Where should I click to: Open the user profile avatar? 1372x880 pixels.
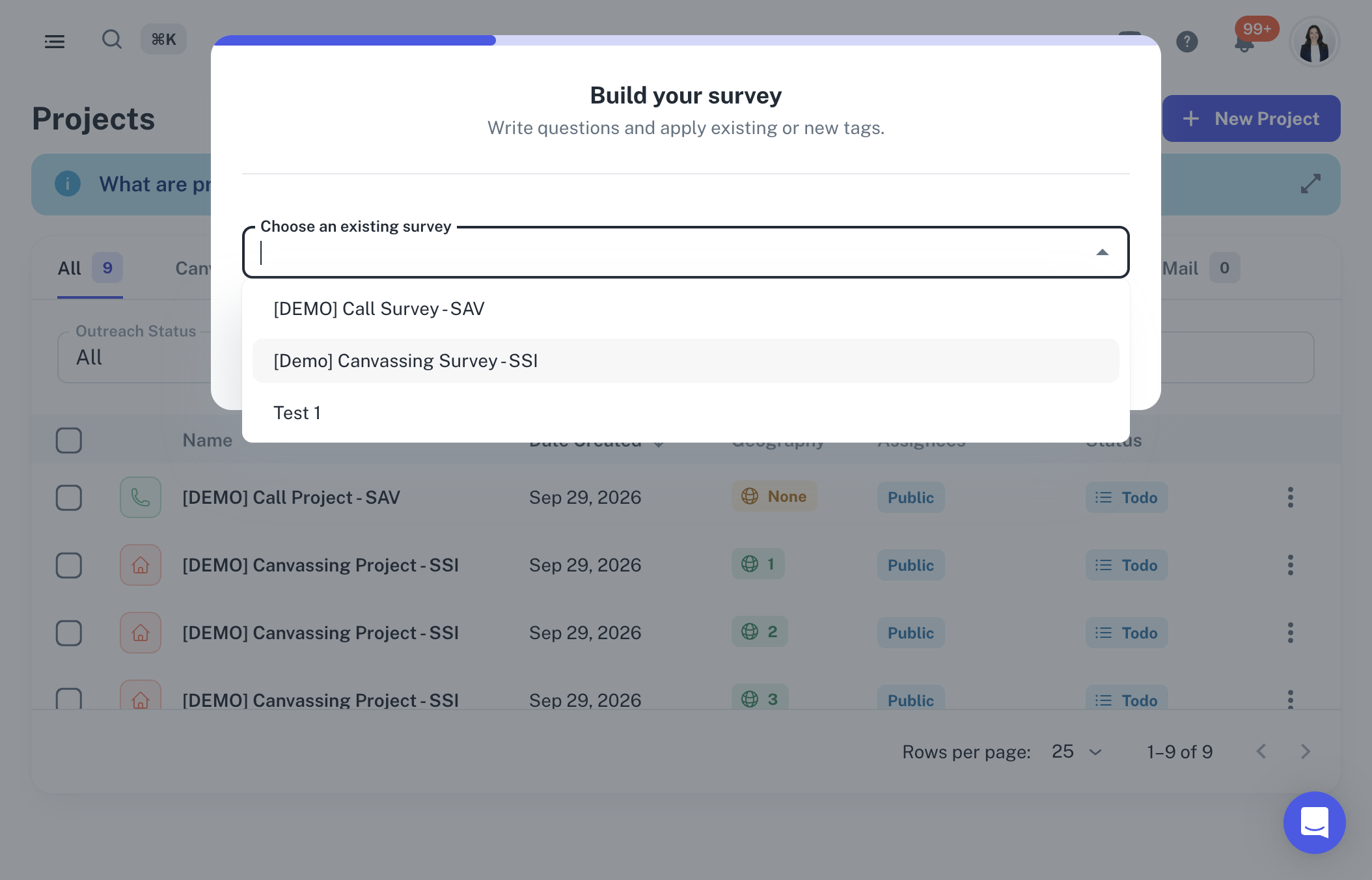coord(1314,42)
